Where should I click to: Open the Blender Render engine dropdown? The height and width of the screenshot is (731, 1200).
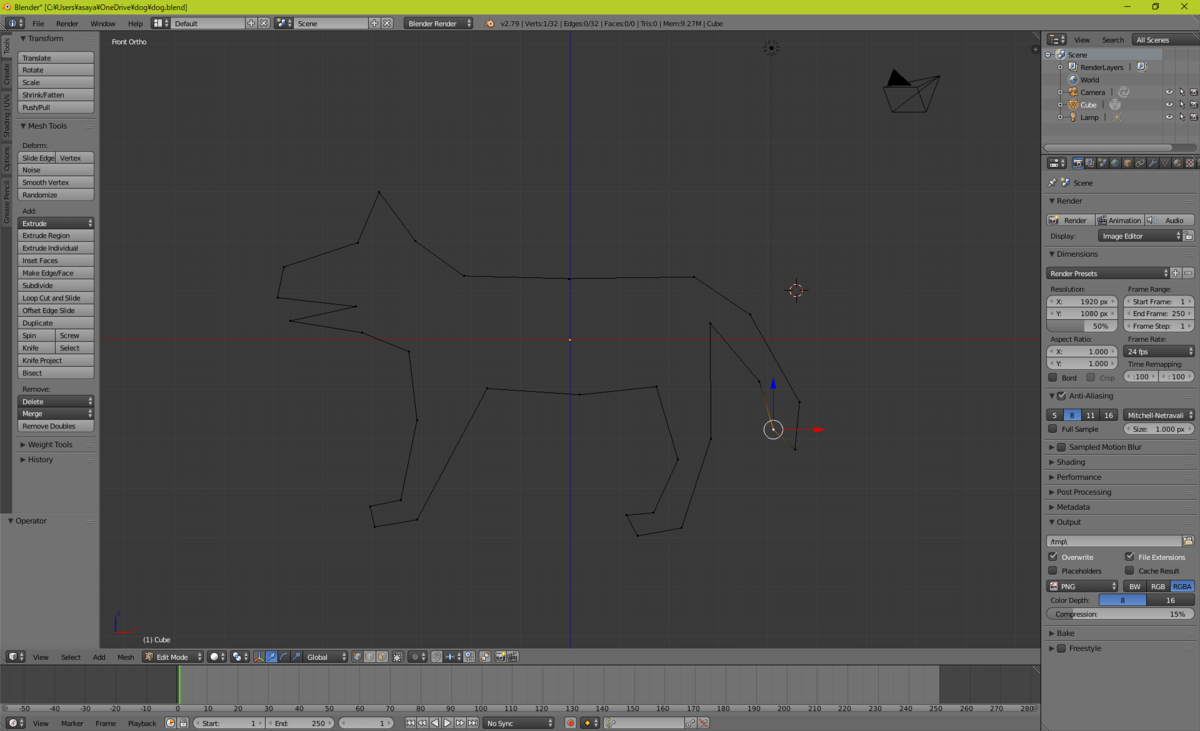coord(439,23)
